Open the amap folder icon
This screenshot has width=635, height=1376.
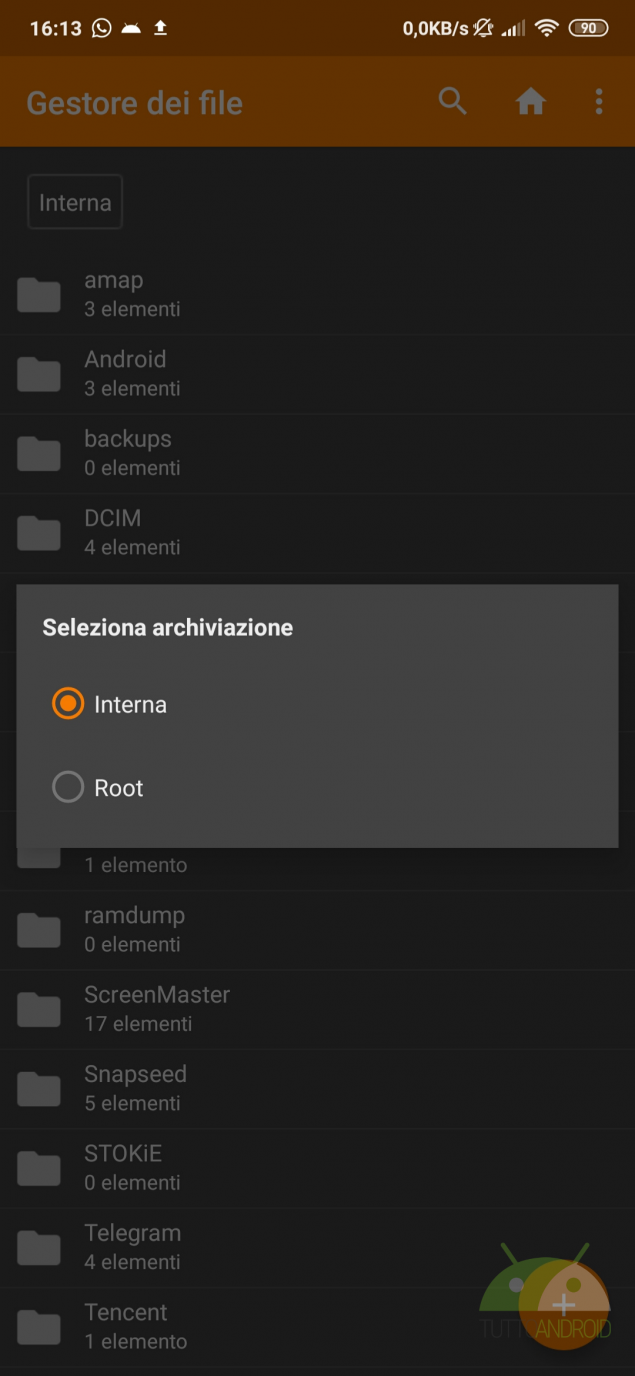[39, 294]
